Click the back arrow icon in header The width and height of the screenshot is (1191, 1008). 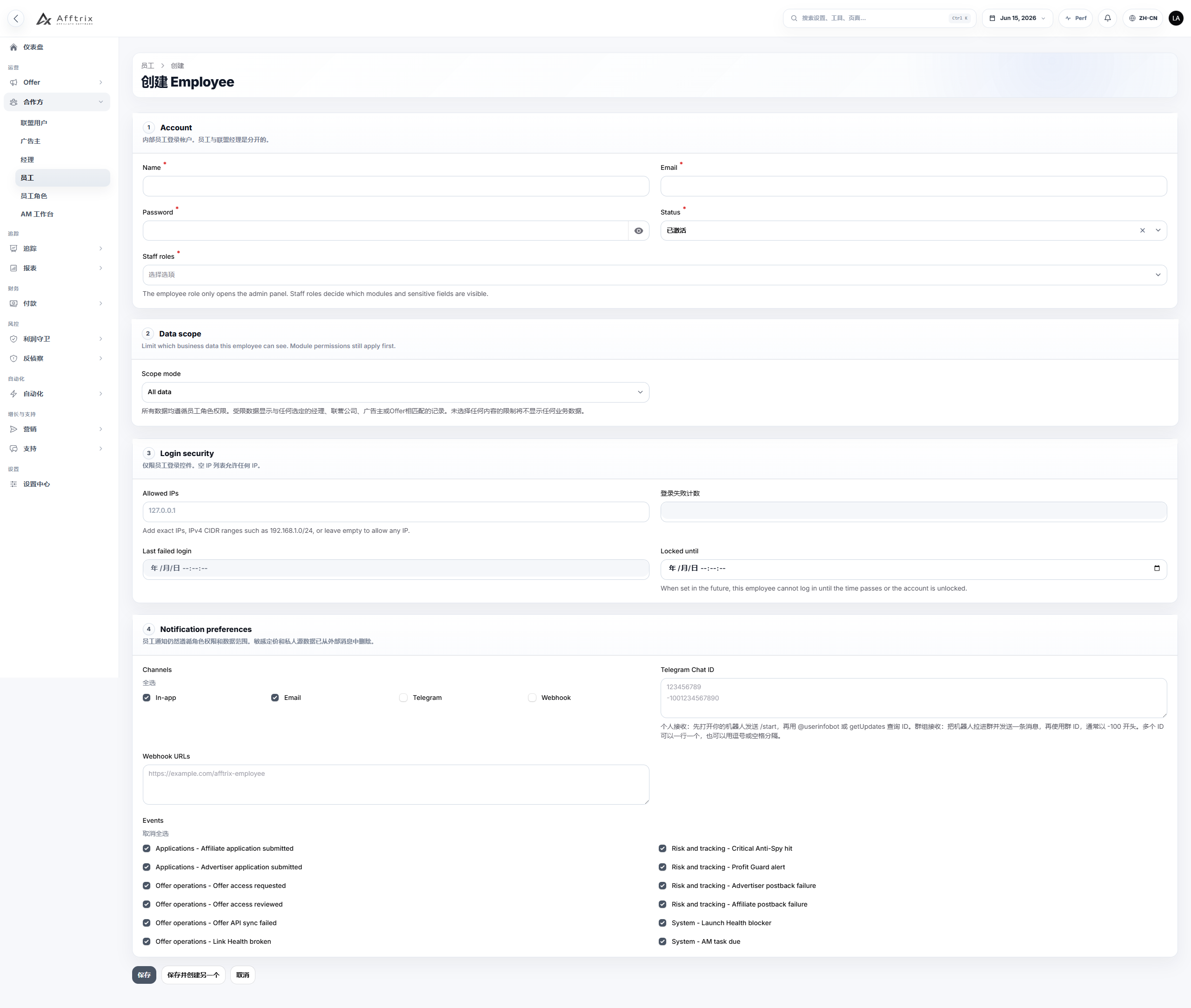(16, 18)
